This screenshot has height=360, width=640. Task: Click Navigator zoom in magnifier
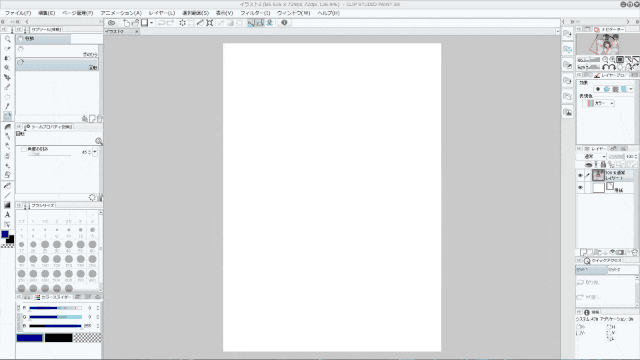click(x=613, y=60)
